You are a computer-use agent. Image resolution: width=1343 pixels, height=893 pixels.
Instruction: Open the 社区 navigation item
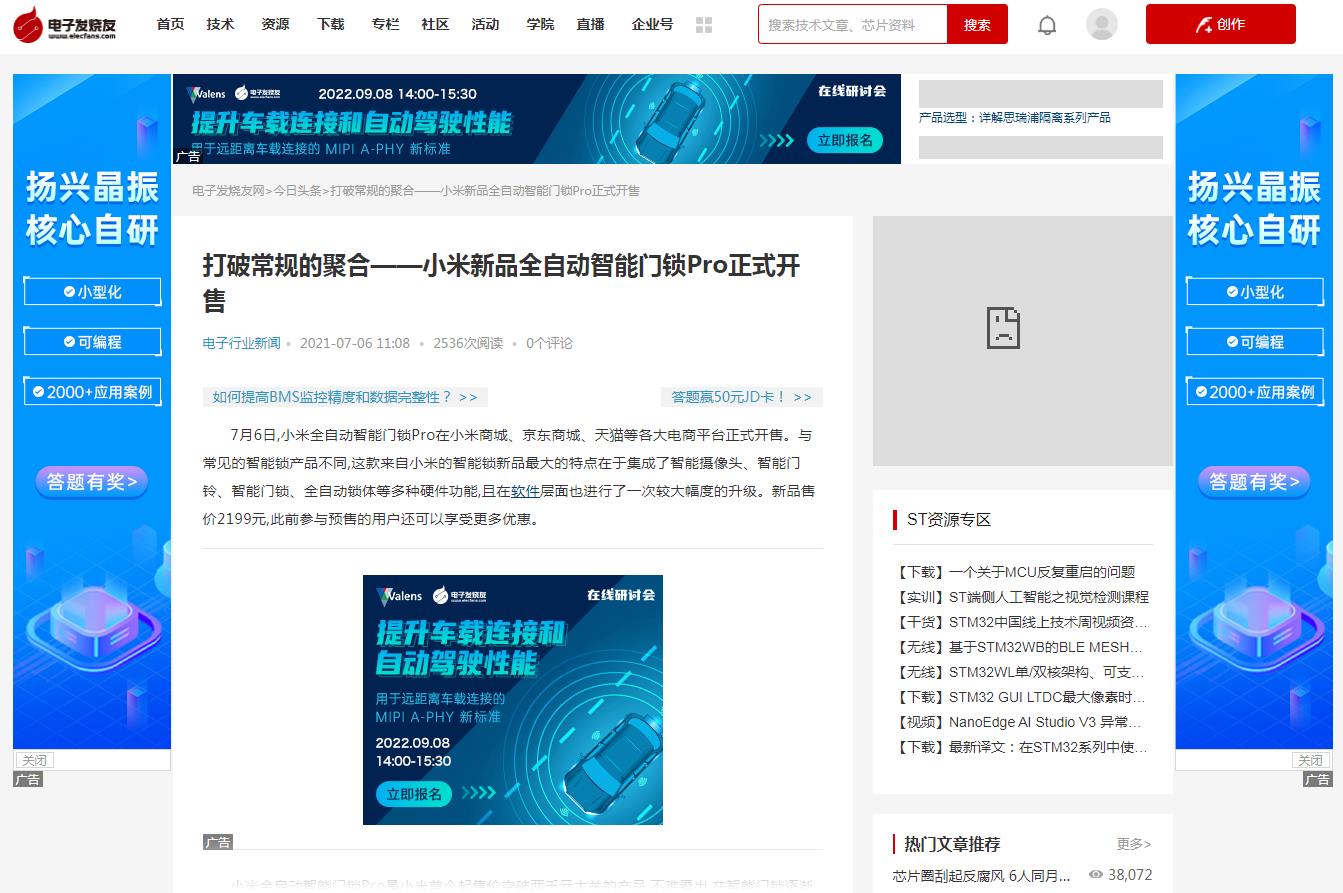click(435, 24)
